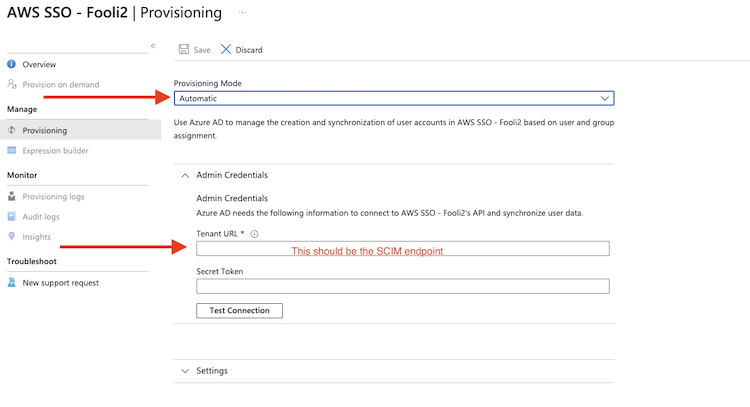Click the Manage section heading
The height and width of the screenshot is (407, 750).
[22, 109]
